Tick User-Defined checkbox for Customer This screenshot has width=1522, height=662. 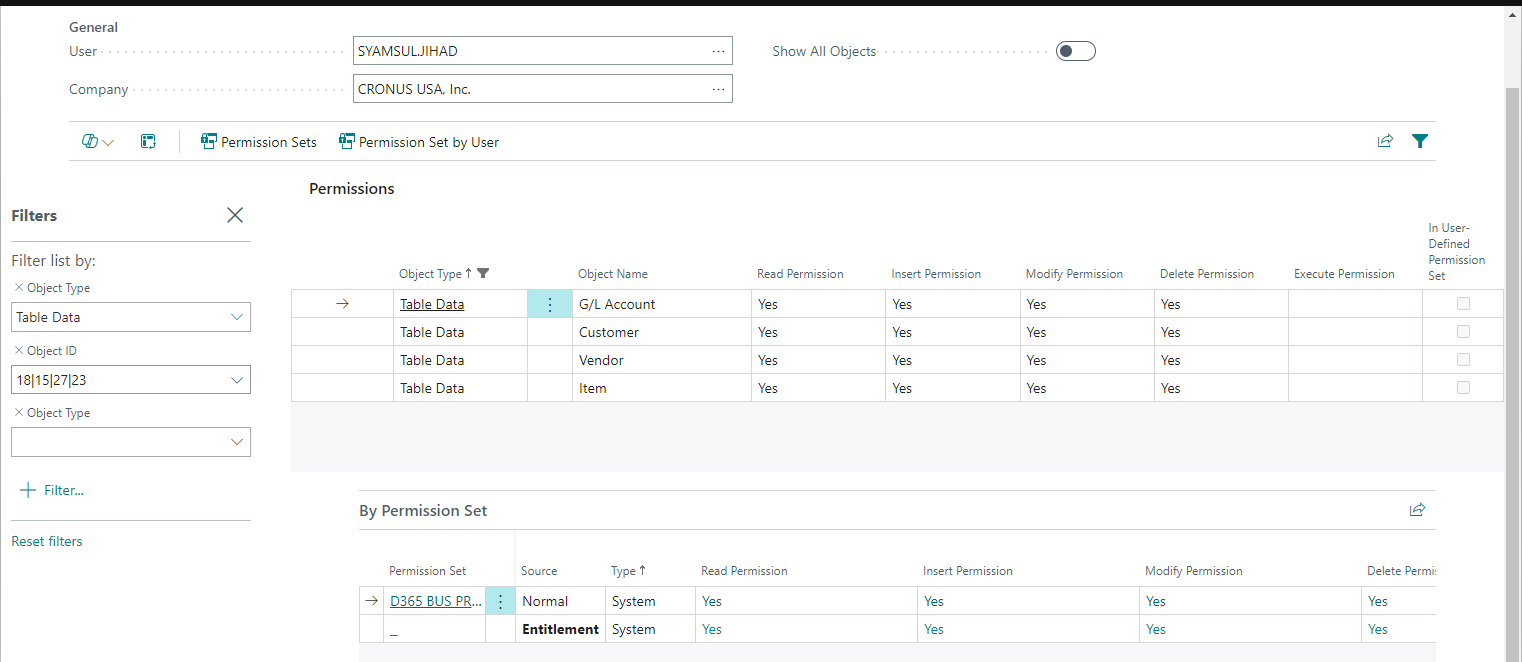pyautogui.click(x=1463, y=331)
